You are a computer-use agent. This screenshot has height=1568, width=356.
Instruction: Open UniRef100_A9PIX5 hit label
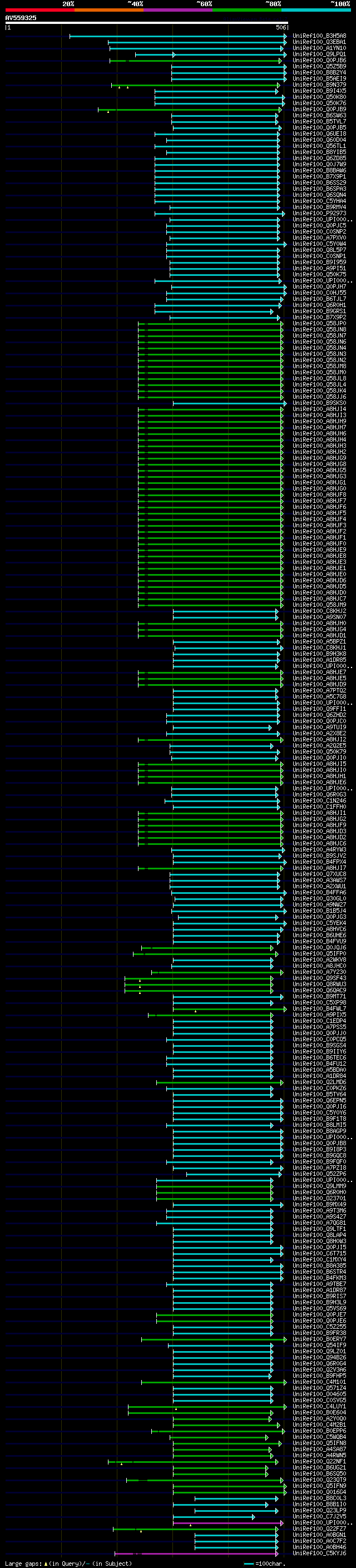(x=319, y=1015)
